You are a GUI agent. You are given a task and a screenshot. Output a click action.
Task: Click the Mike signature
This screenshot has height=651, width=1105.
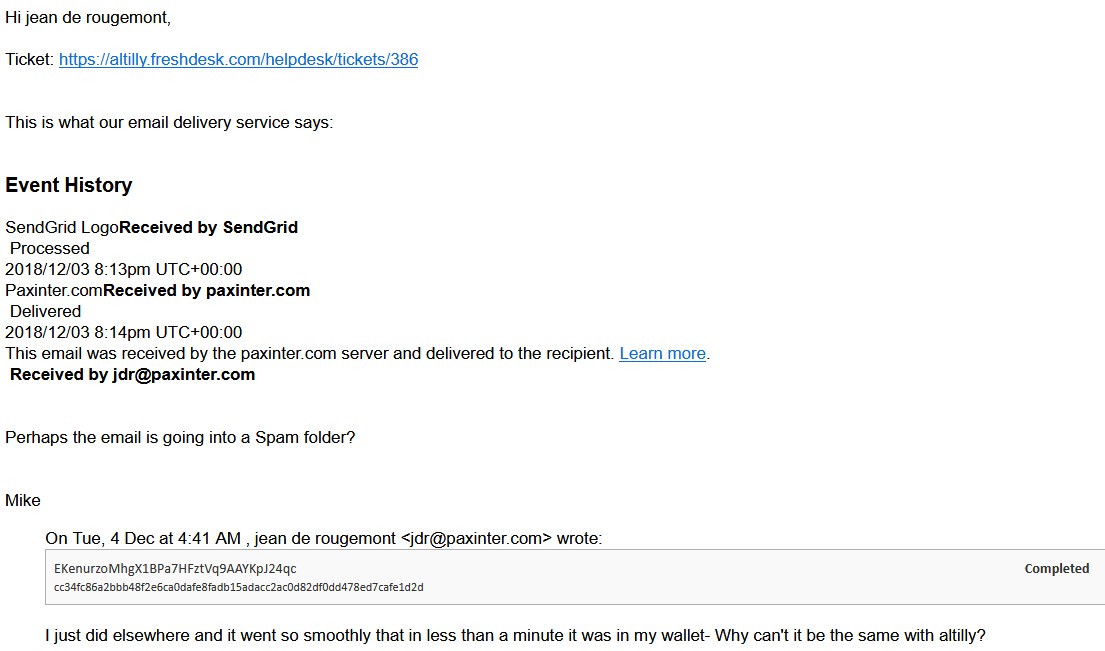pyautogui.click(x=23, y=500)
